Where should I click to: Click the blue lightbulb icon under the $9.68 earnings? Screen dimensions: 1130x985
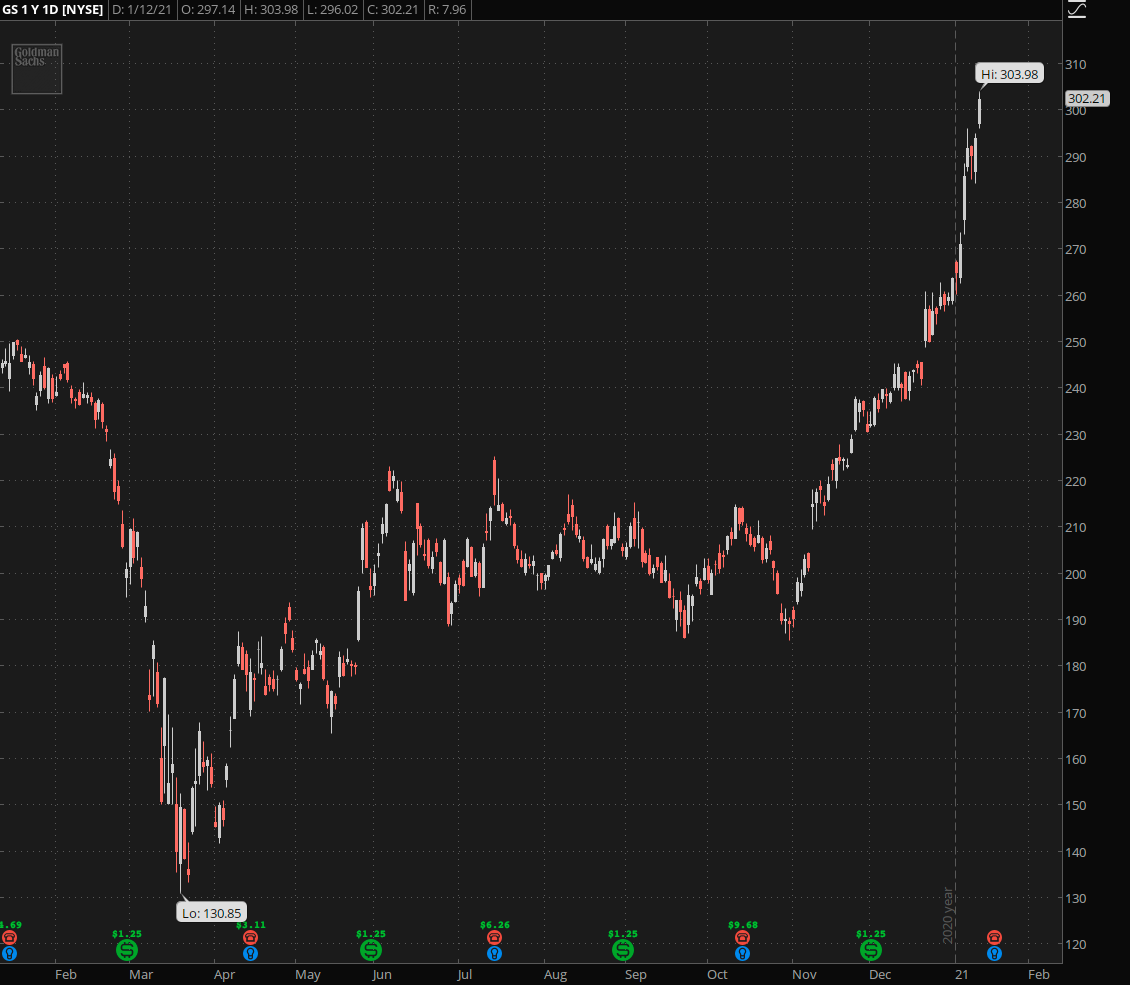742,954
